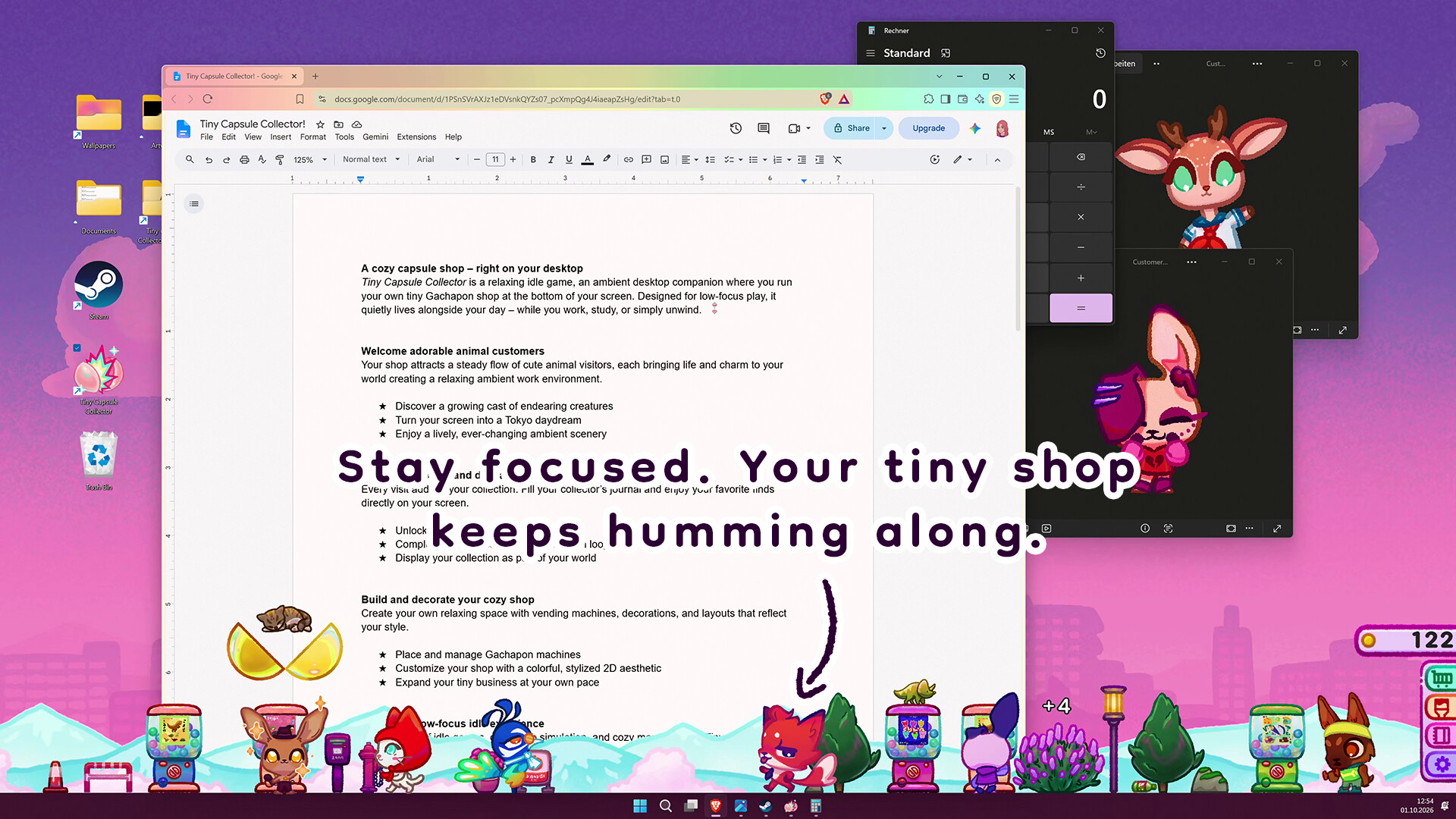
Task: Add a comment using the toolbar comment icon
Action: click(647, 159)
